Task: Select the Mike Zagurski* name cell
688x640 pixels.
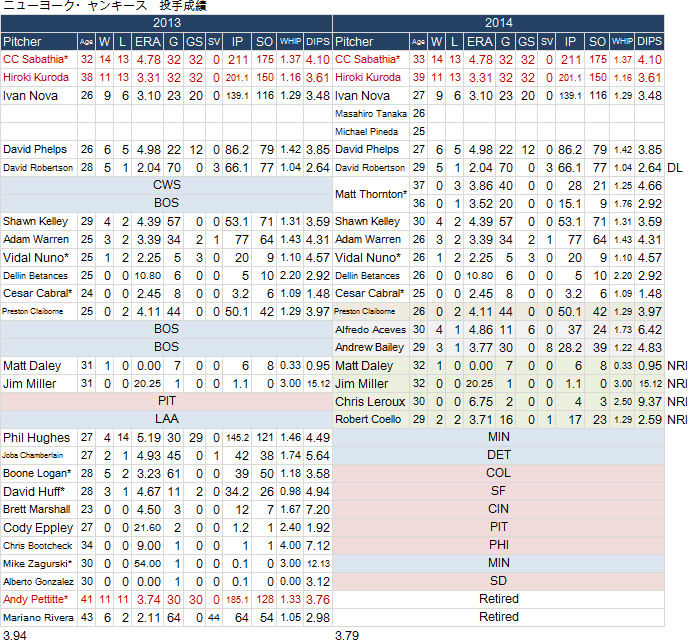Action: point(37,564)
